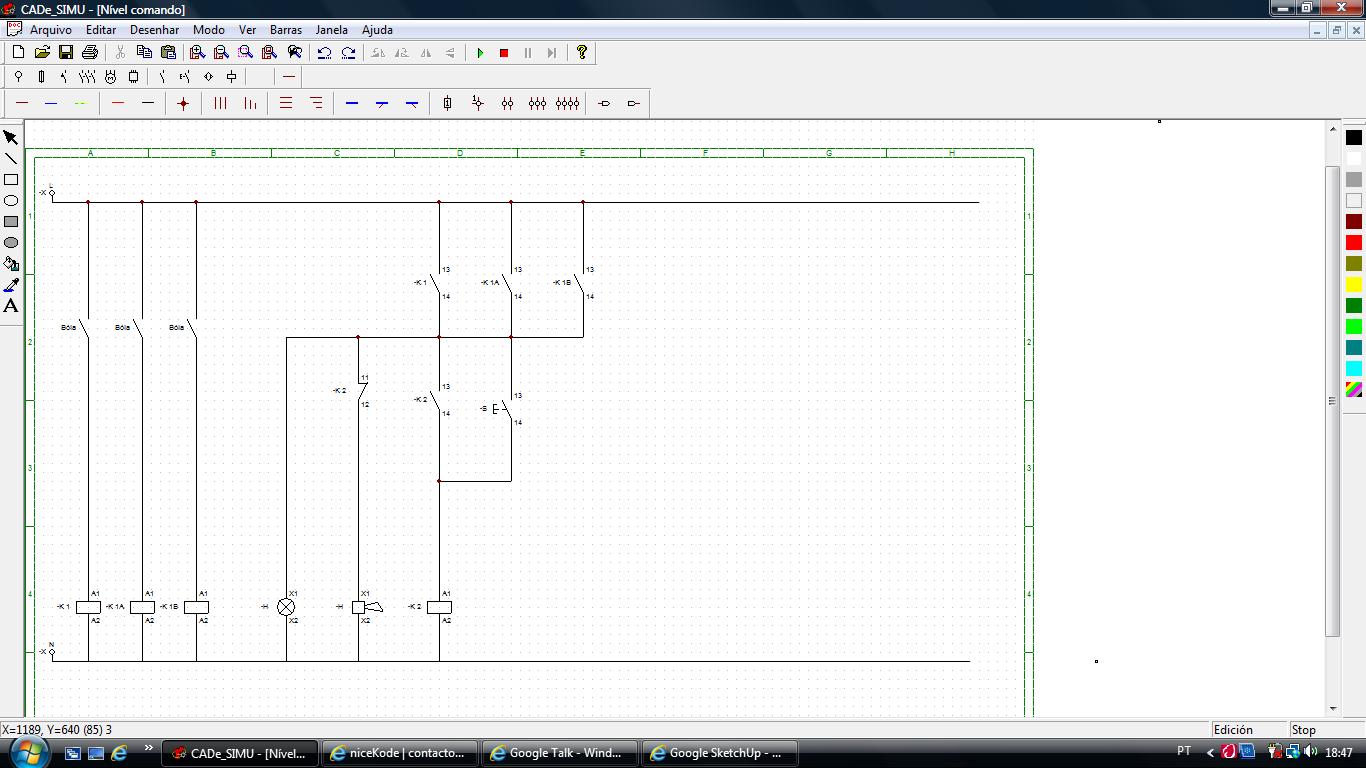Save the circuit with the floppy disk icon
This screenshot has width=1366, height=768.
tap(66, 52)
